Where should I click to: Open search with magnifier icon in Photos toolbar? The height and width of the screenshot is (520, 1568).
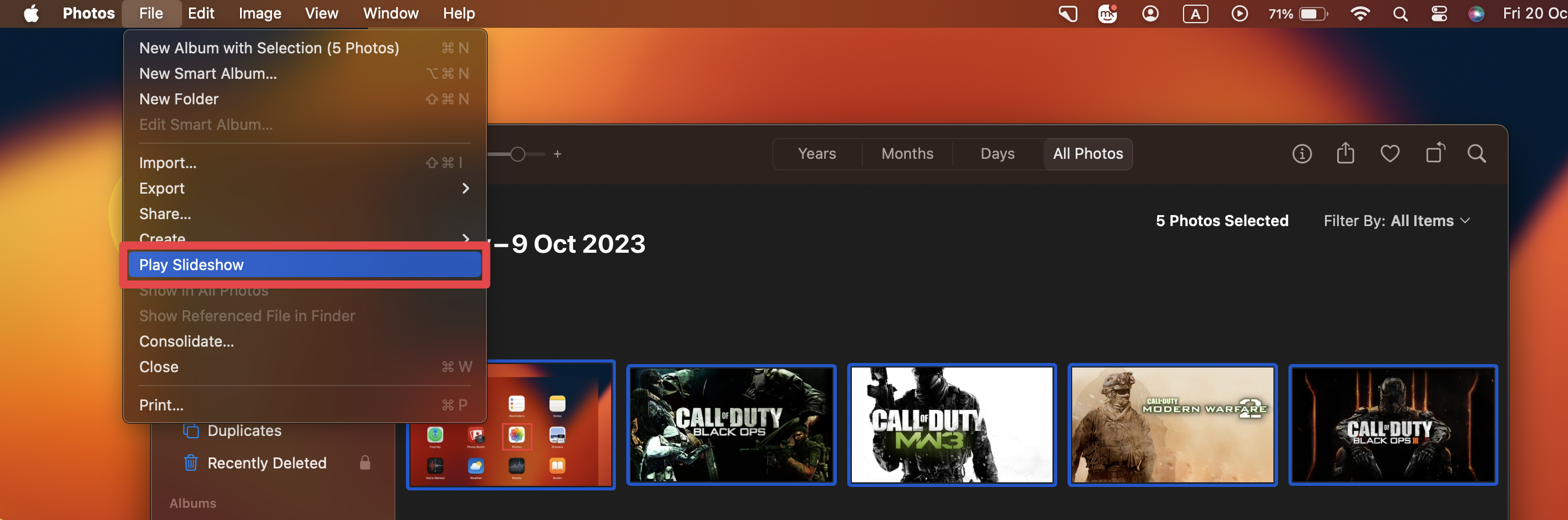pyautogui.click(x=1476, y=154)
